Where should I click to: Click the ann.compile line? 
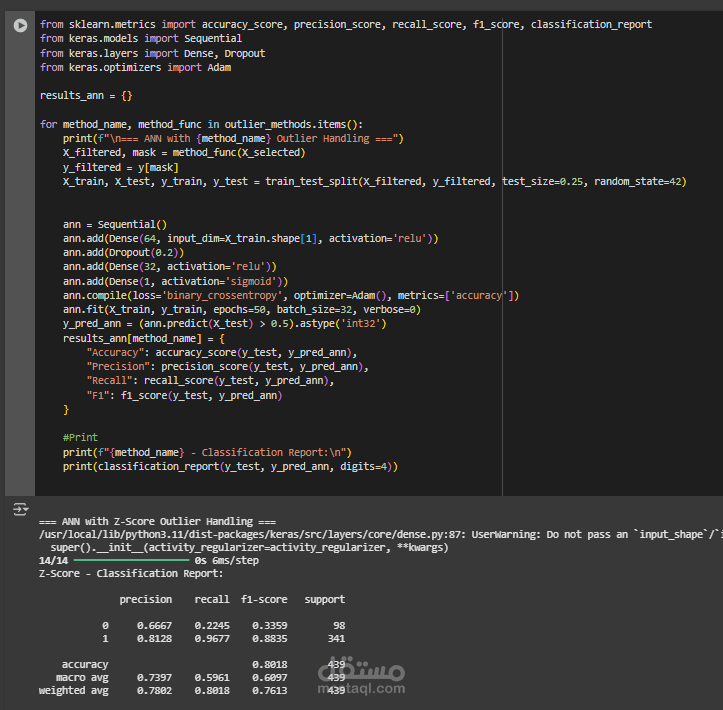point(291,296)
